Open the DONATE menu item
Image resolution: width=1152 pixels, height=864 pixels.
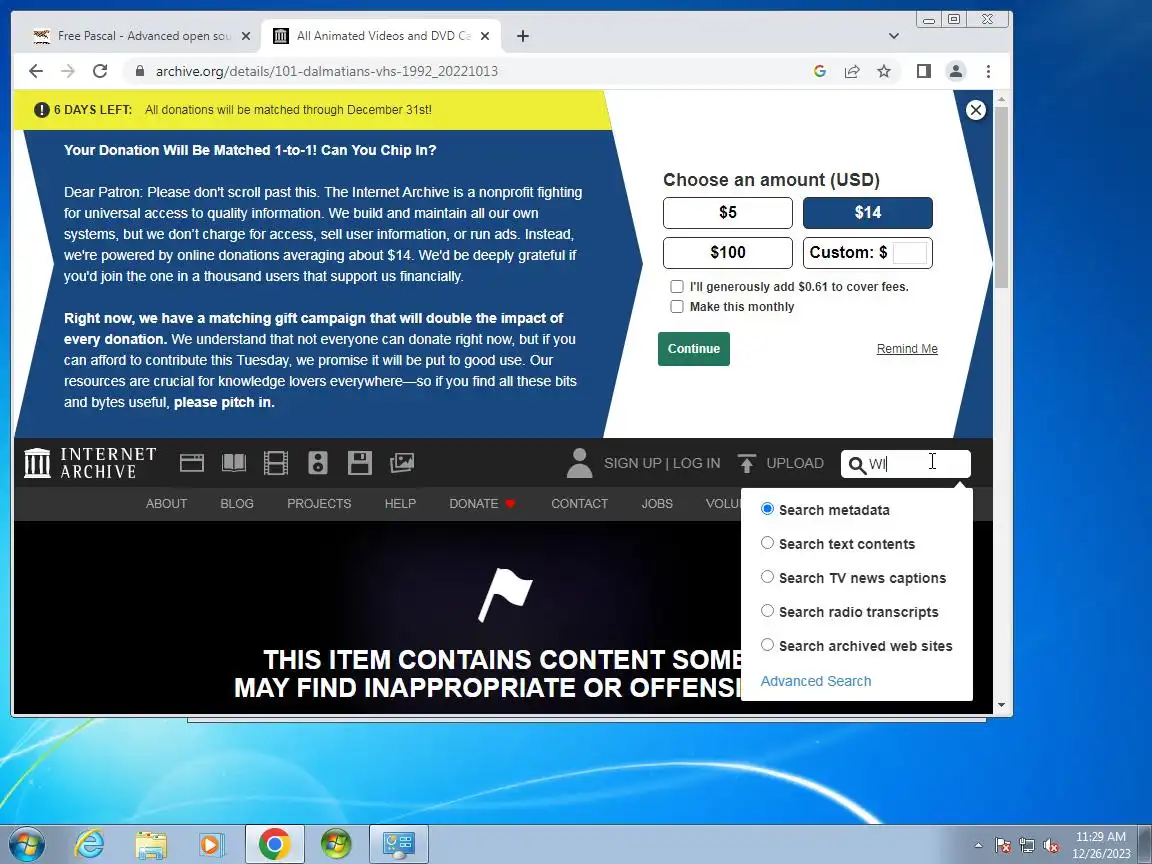482,503
